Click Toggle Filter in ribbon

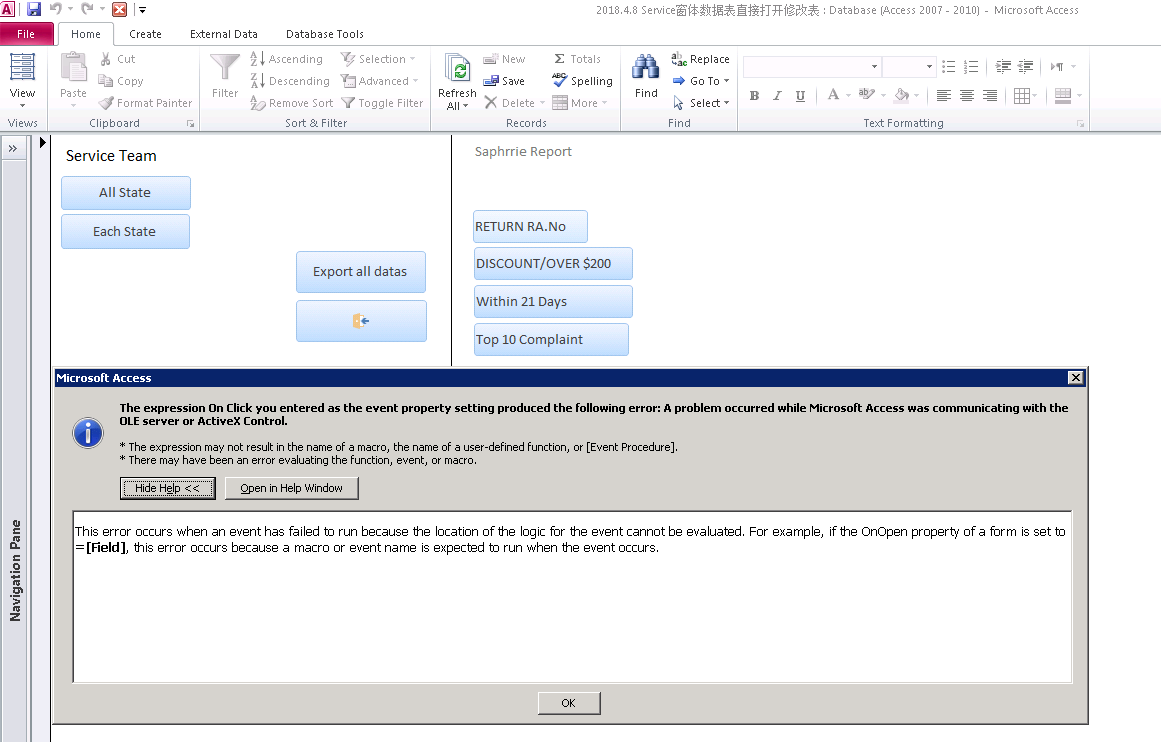point(382,103)
